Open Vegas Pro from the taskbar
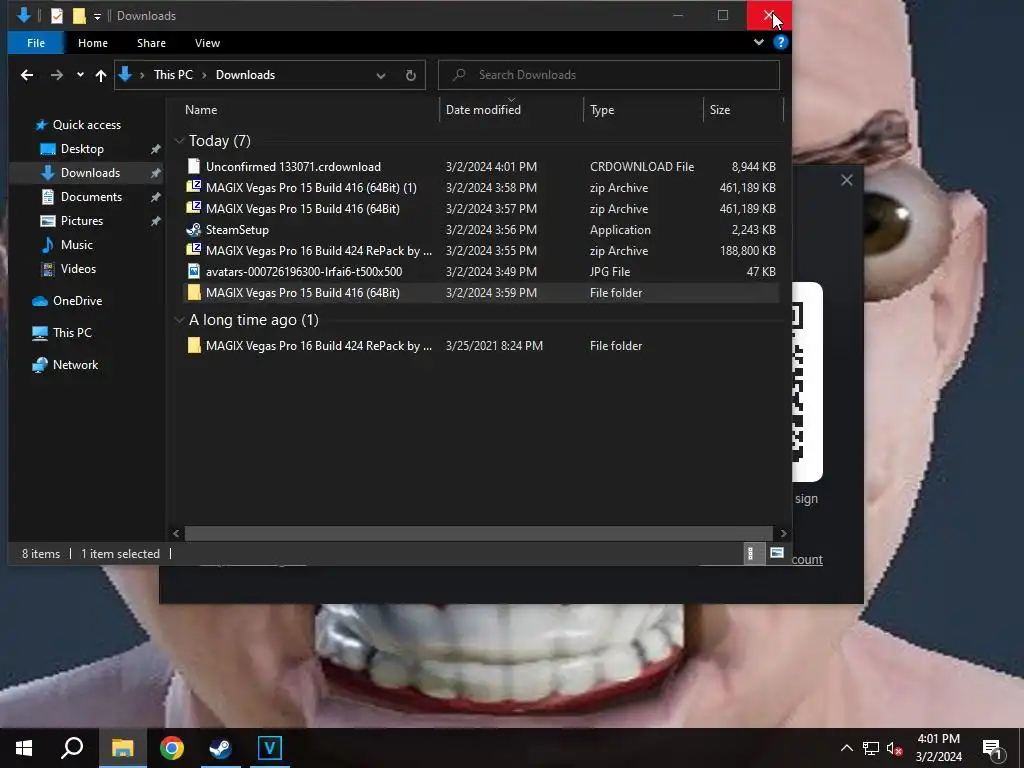Viewport: 1024px width, 768px height. (x=270, y=748)
